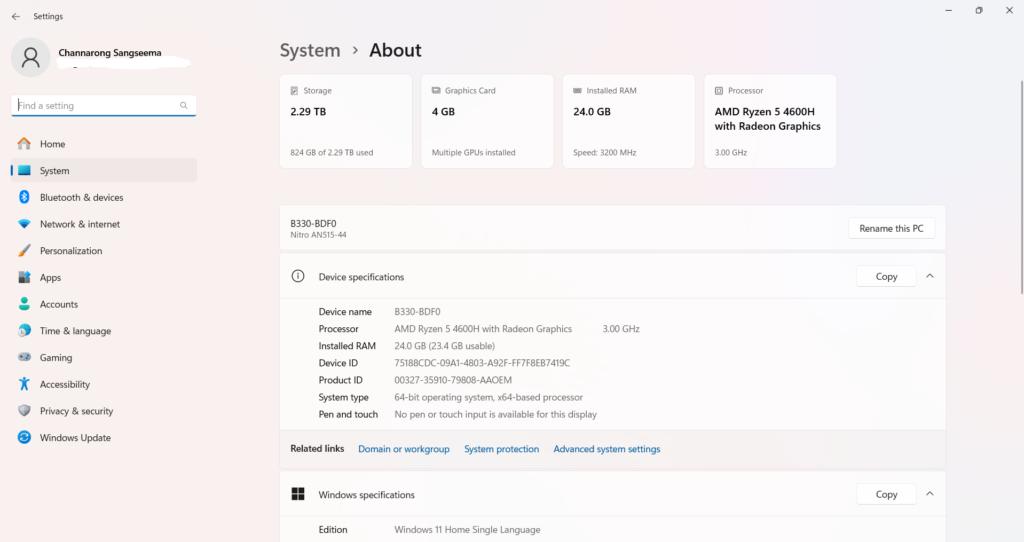Click the Time & language globe icon
1024x542 pixels.
click(x=24, y=331)
